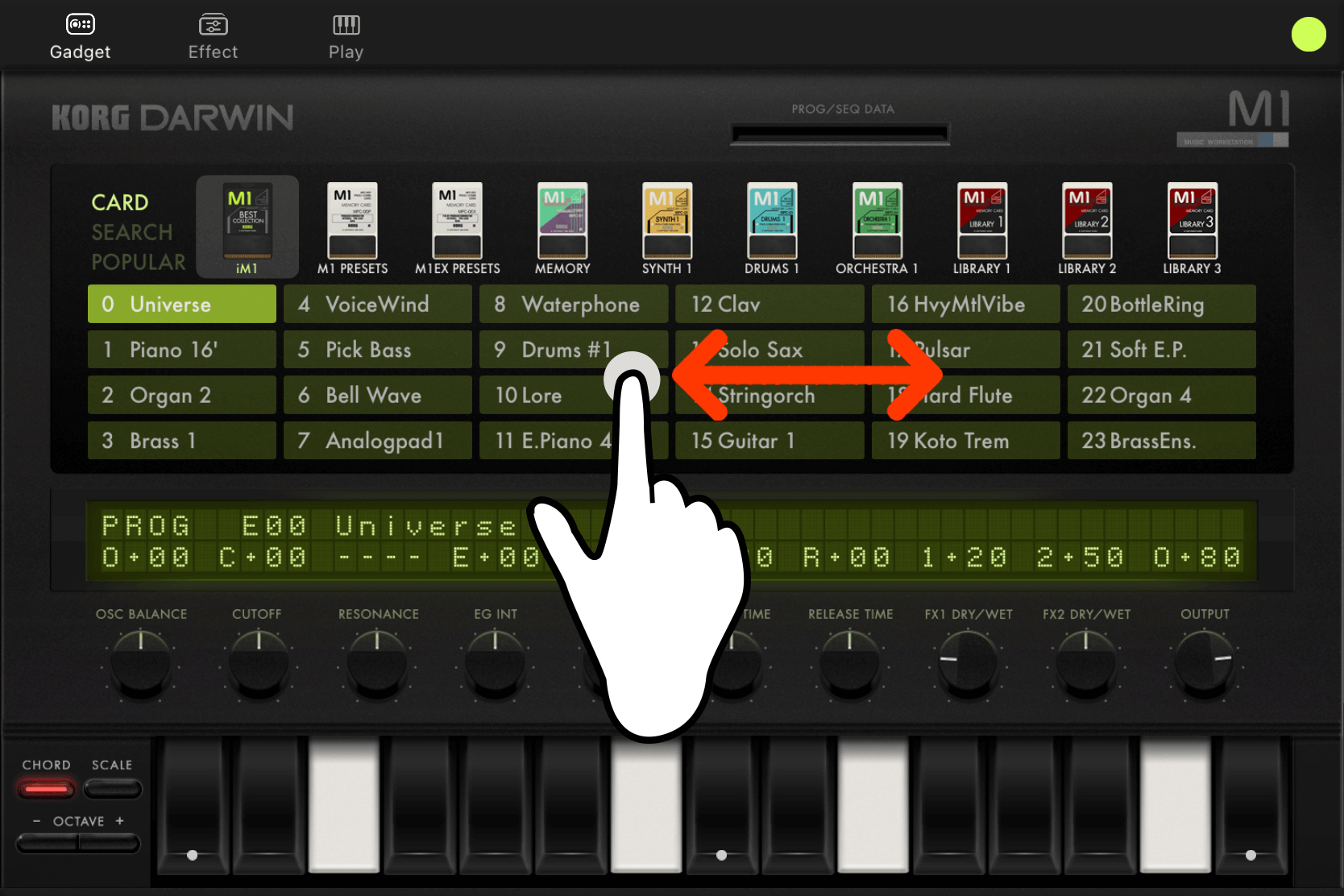Screen dimensions: 1344x896
Task: Select program 15 Guitar 1
Action: tap(769, 441)
